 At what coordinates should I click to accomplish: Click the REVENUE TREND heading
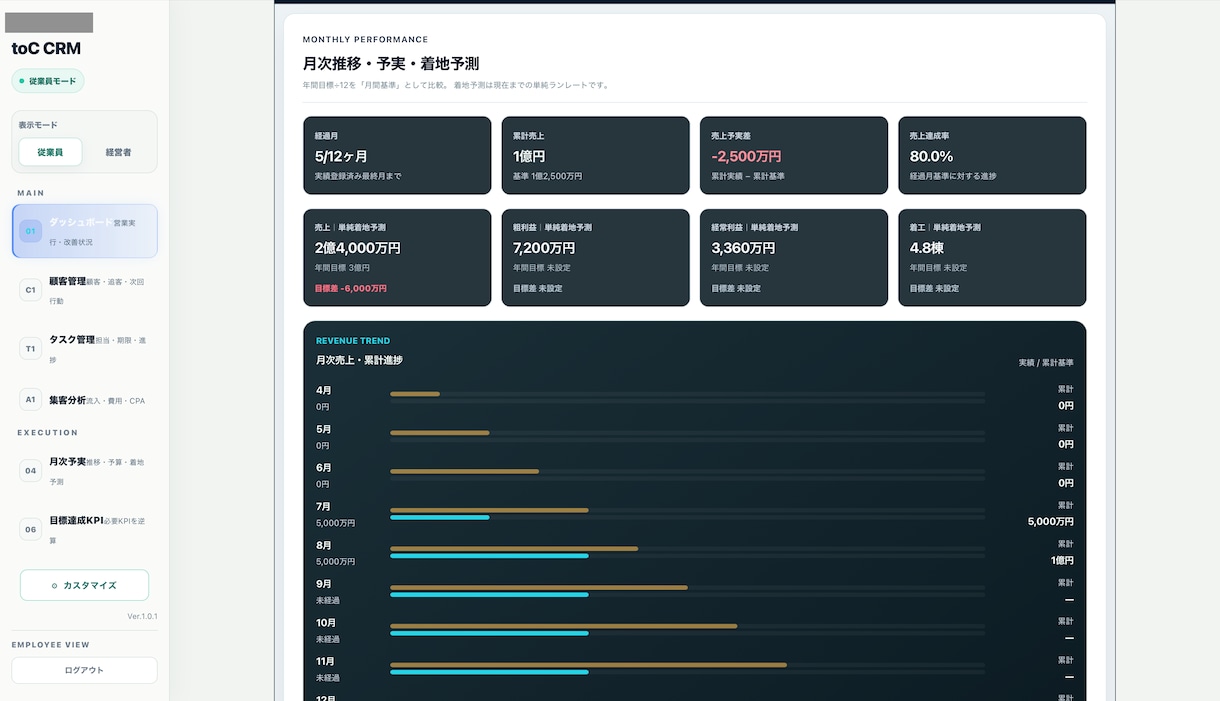tap(353, 341)
